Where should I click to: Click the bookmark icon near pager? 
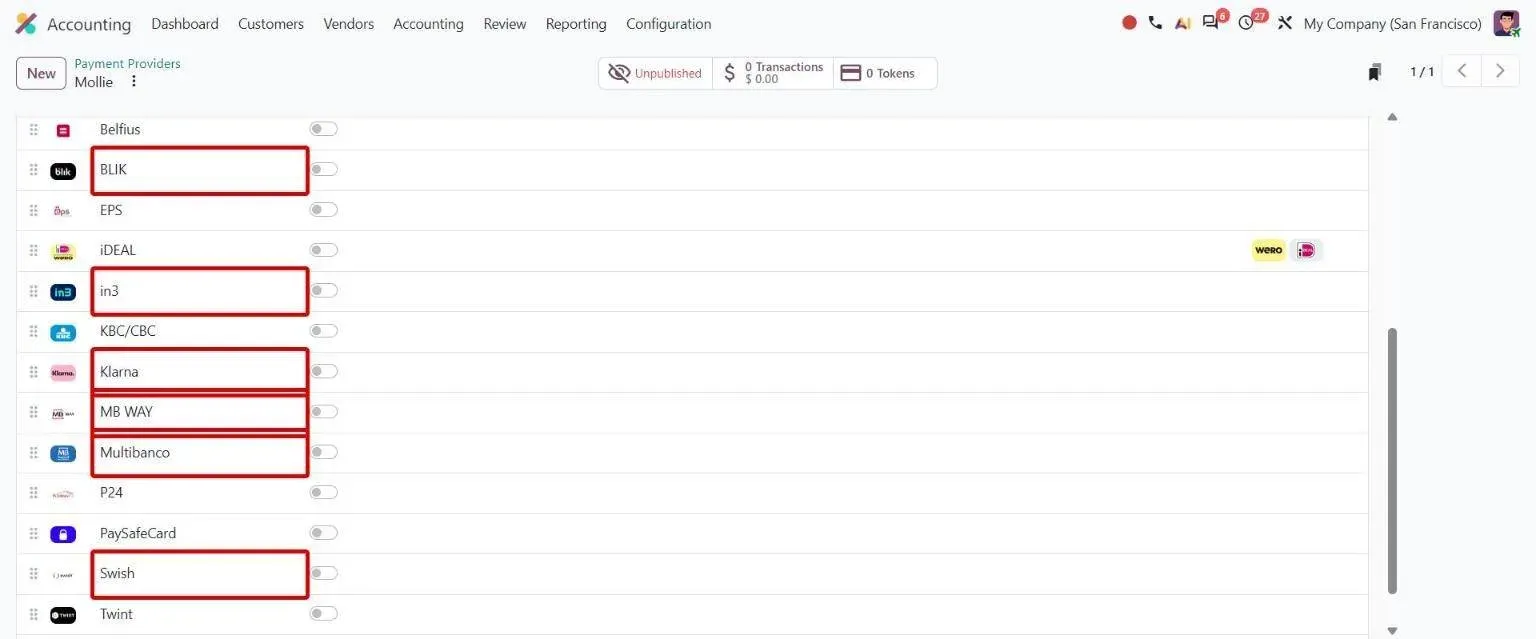tap(1375, 72)
